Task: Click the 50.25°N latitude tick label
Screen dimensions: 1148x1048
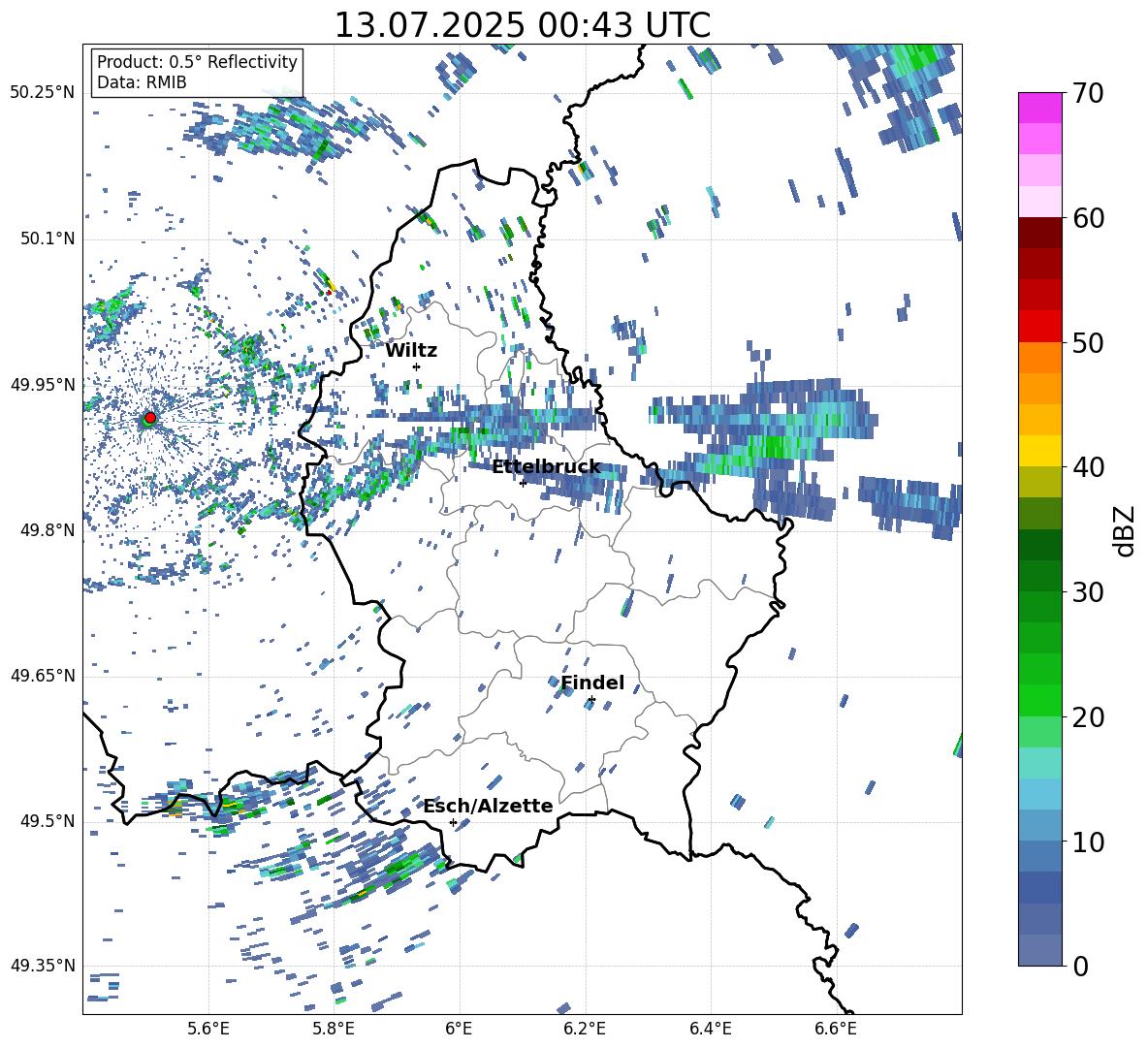Action: pos(43,93)
